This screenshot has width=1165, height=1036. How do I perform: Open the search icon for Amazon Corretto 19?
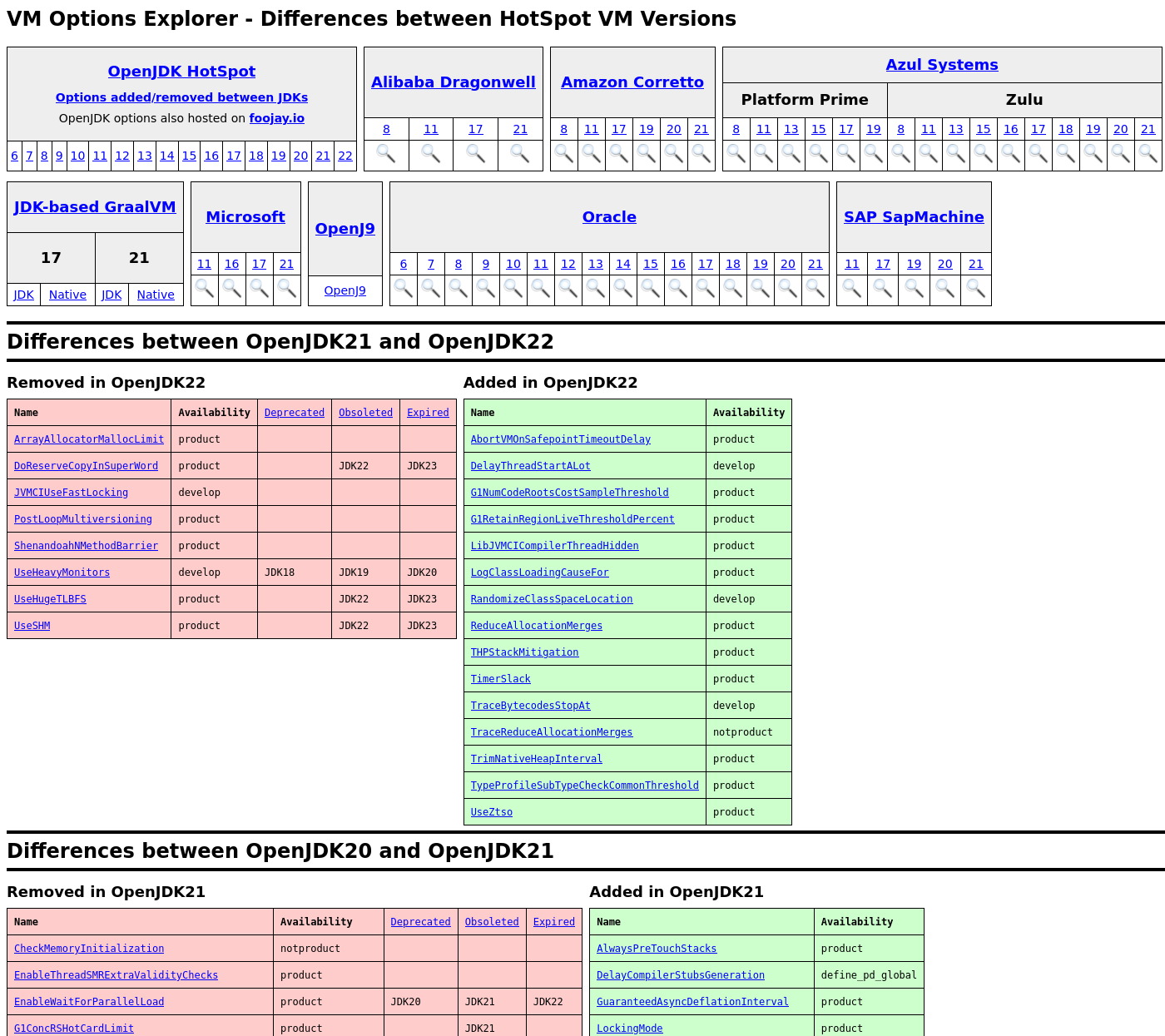point(647,154)
